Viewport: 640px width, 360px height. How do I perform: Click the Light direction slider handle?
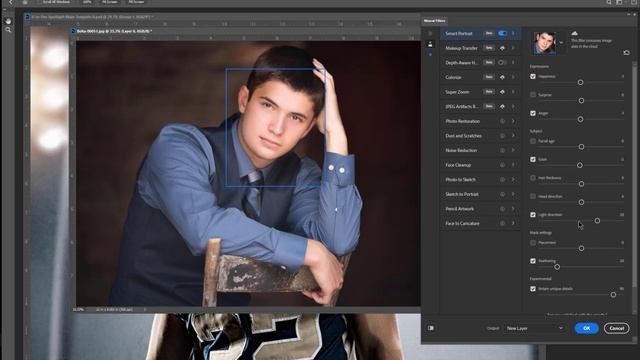pos(597,221)
